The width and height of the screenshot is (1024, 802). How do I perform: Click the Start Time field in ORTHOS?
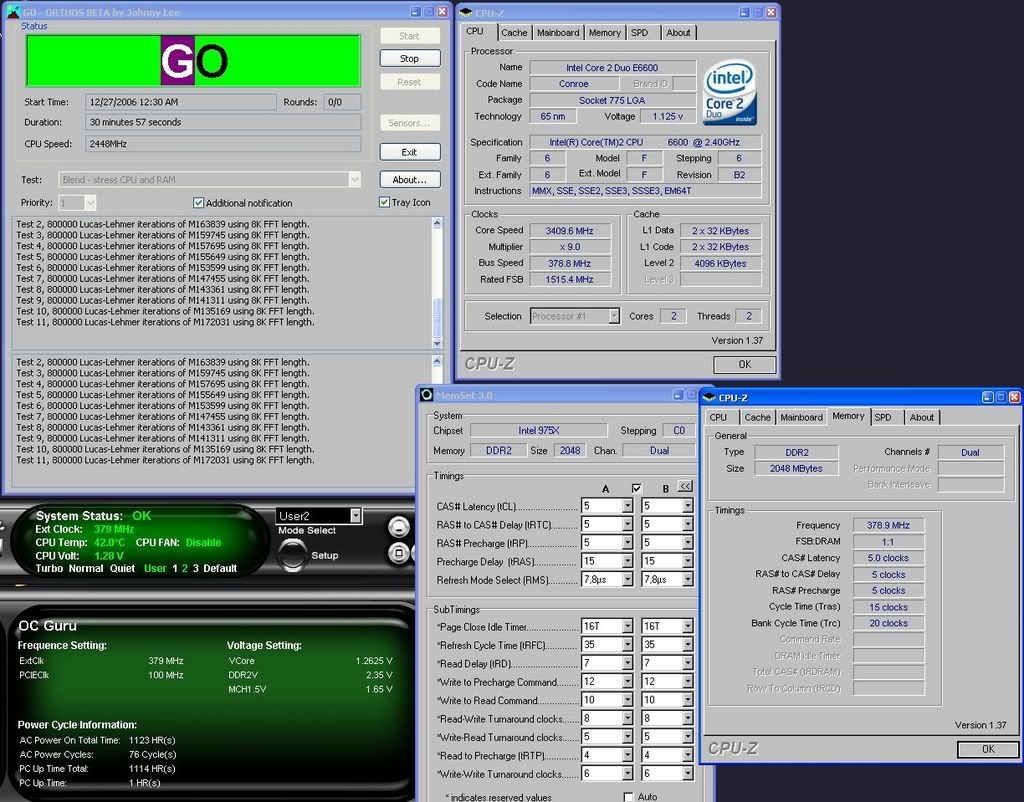[181, 102]
